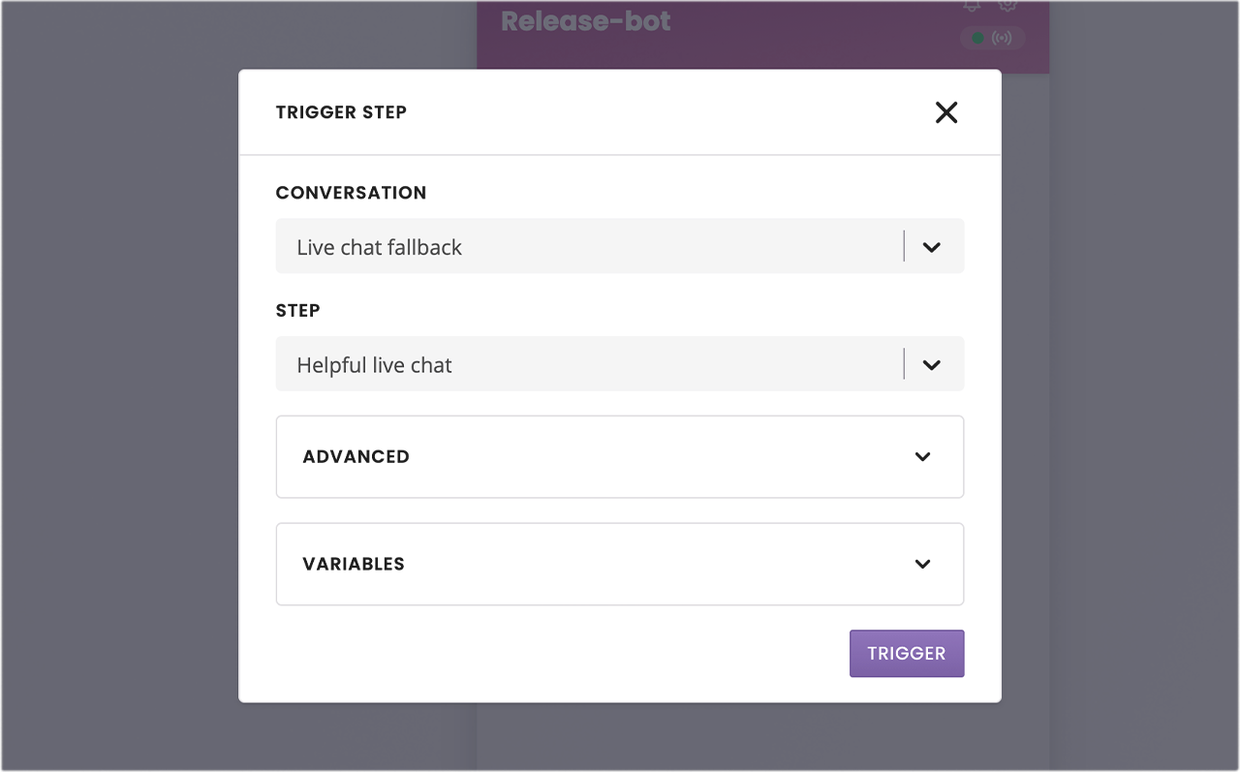The height and width of the screenshot is (772, 1240).
Task: Click the Release-bot title
Action: (586, 21)
